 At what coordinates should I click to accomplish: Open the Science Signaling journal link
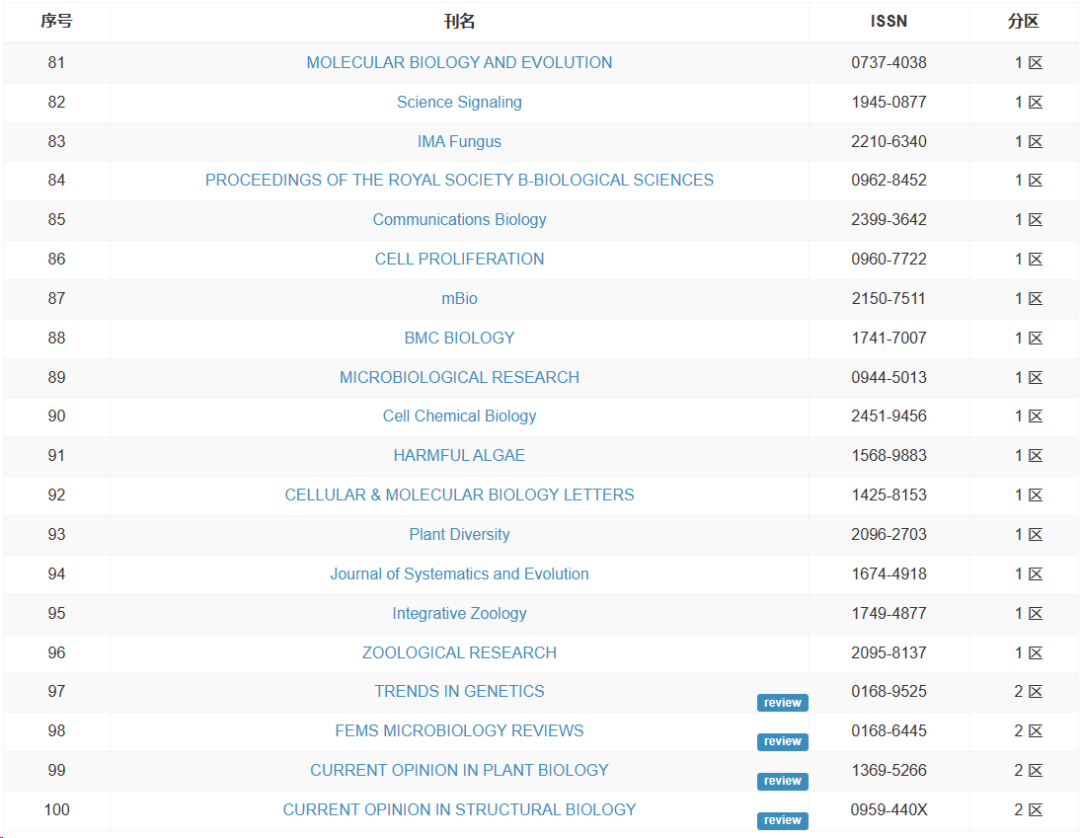click(459, 102)
